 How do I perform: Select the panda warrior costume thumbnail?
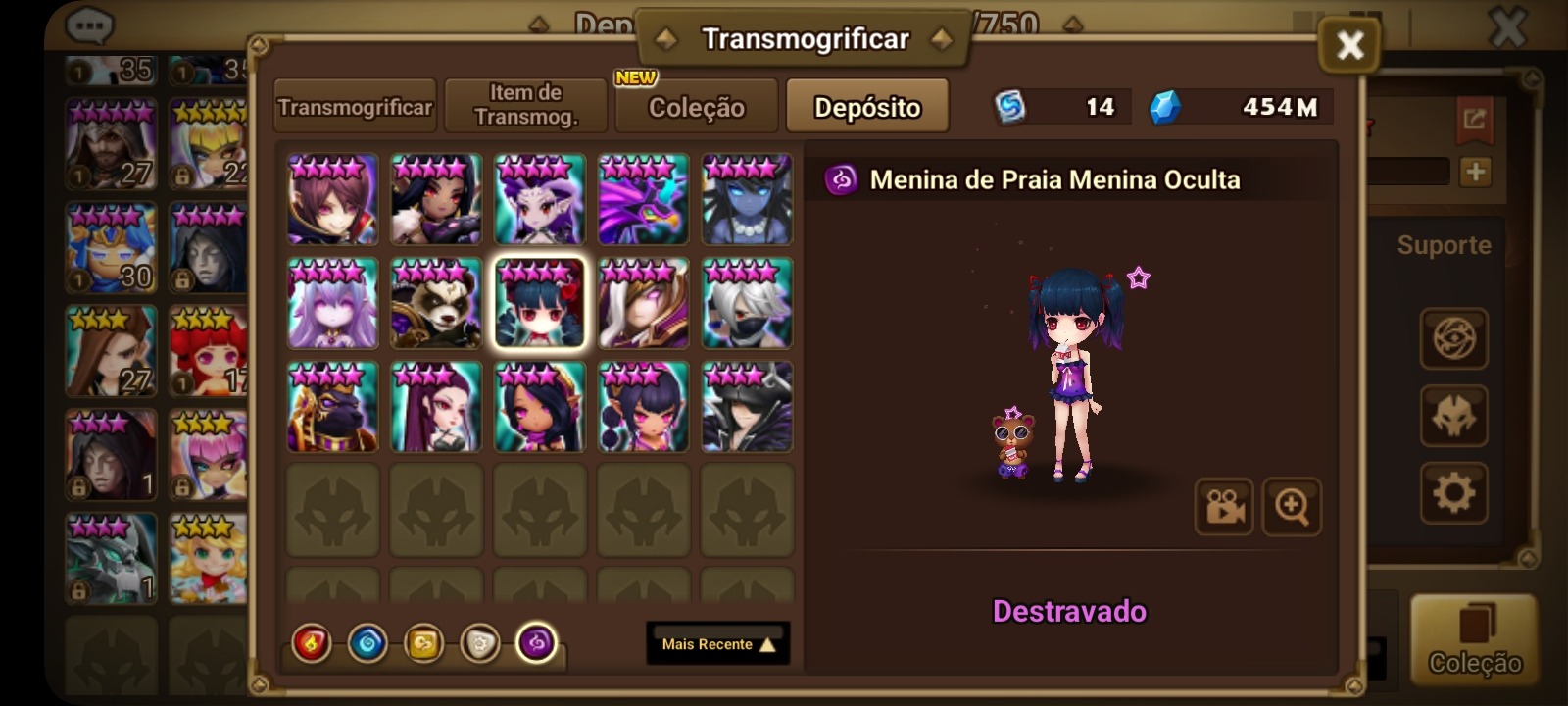click(x=436, y=304)
